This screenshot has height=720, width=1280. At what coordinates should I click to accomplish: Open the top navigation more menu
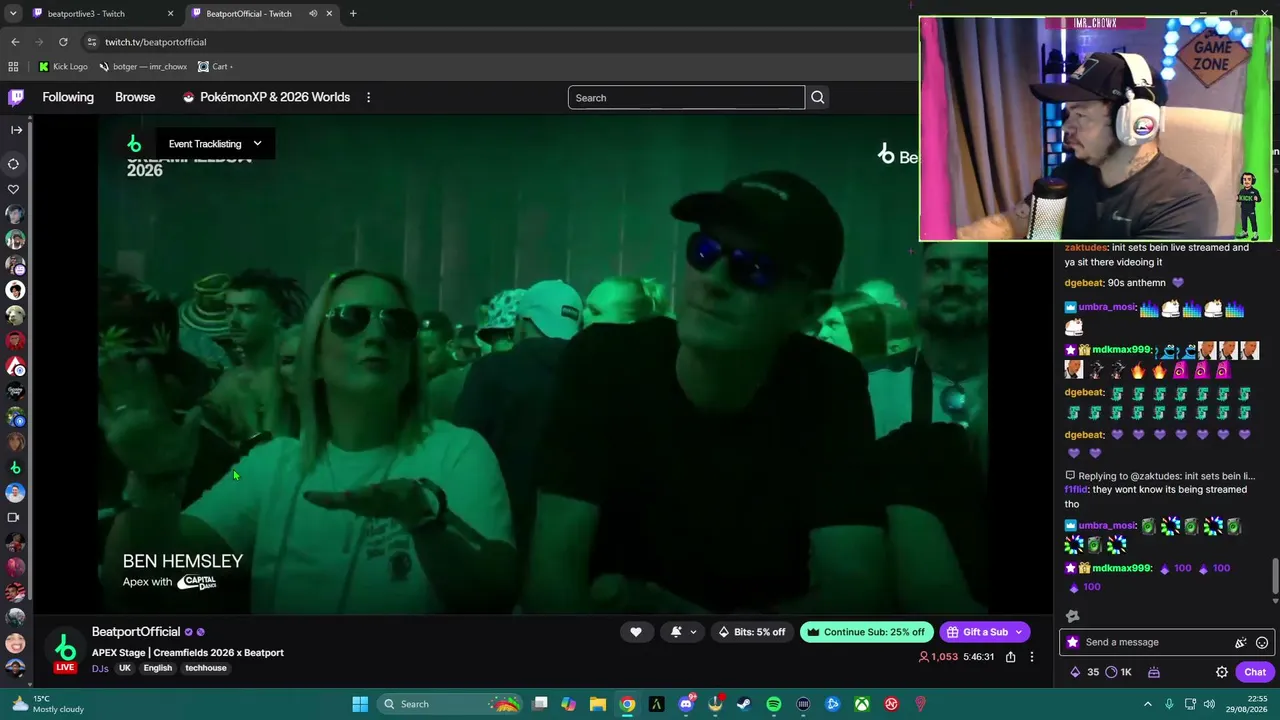click(x=368, y=97)
